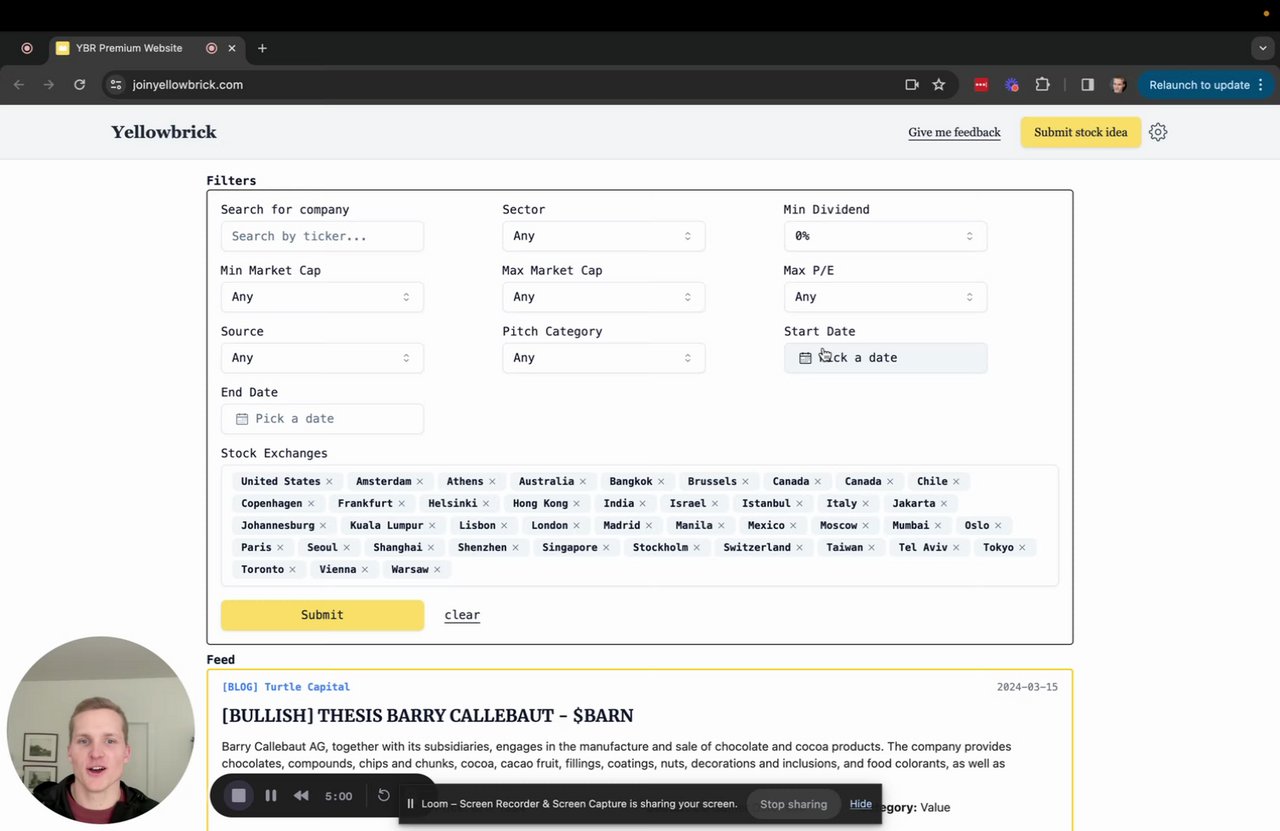Remove the Jakarta exchange chip
This screenshot has height=831, width=1280.
[x=944, y=504]
